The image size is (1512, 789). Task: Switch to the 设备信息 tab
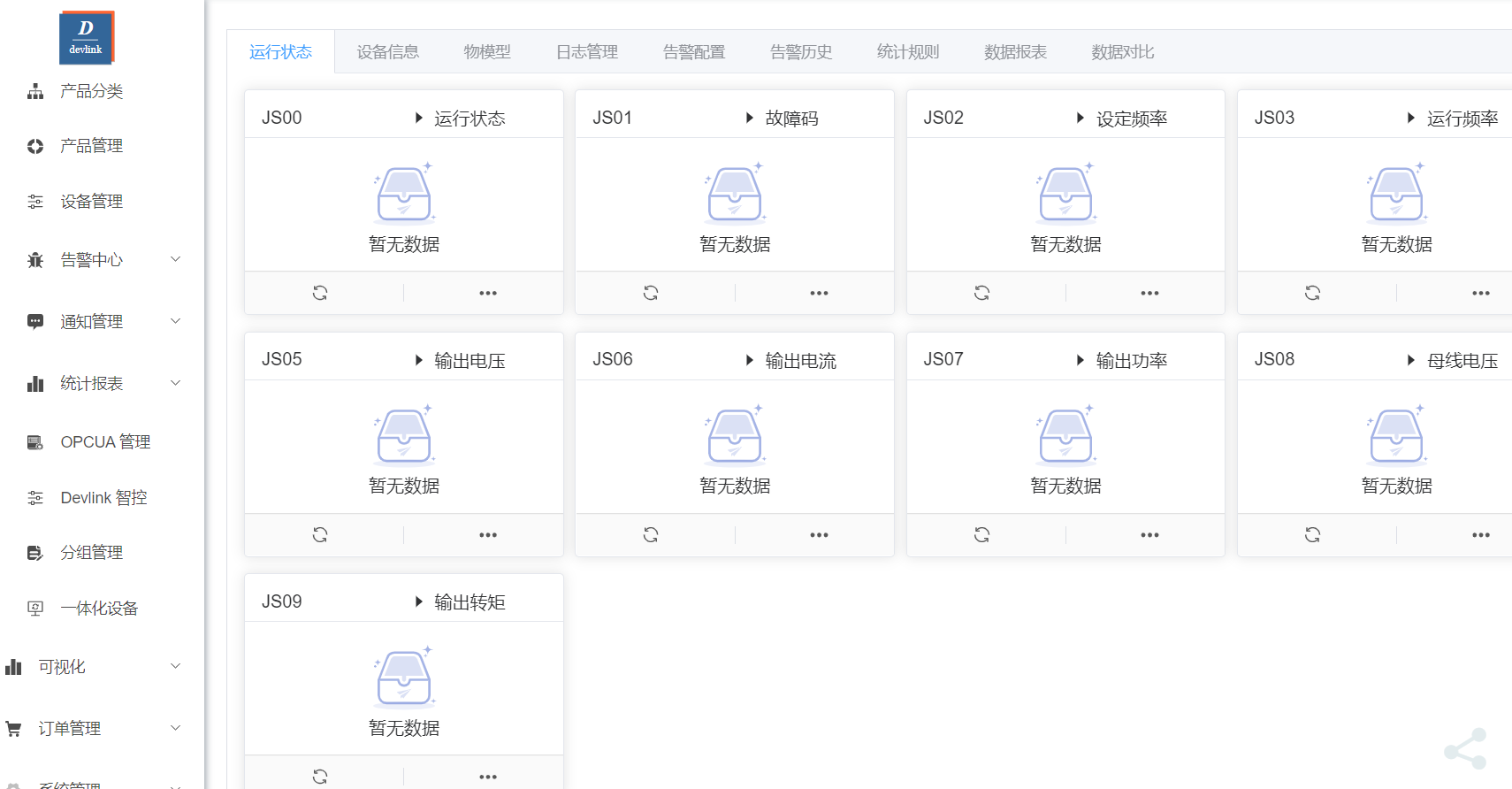pos(387,52)
